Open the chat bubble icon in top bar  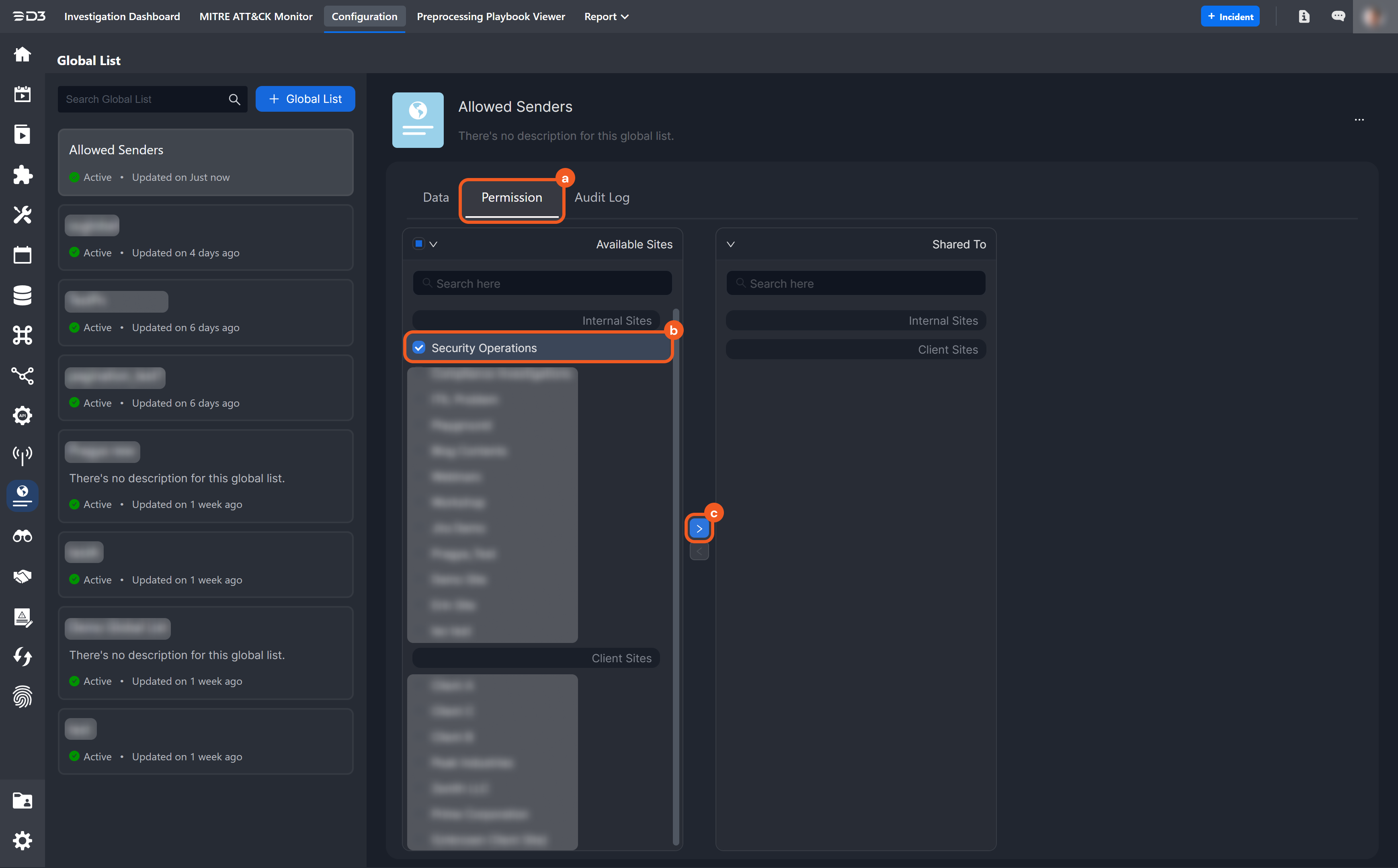1338,16
